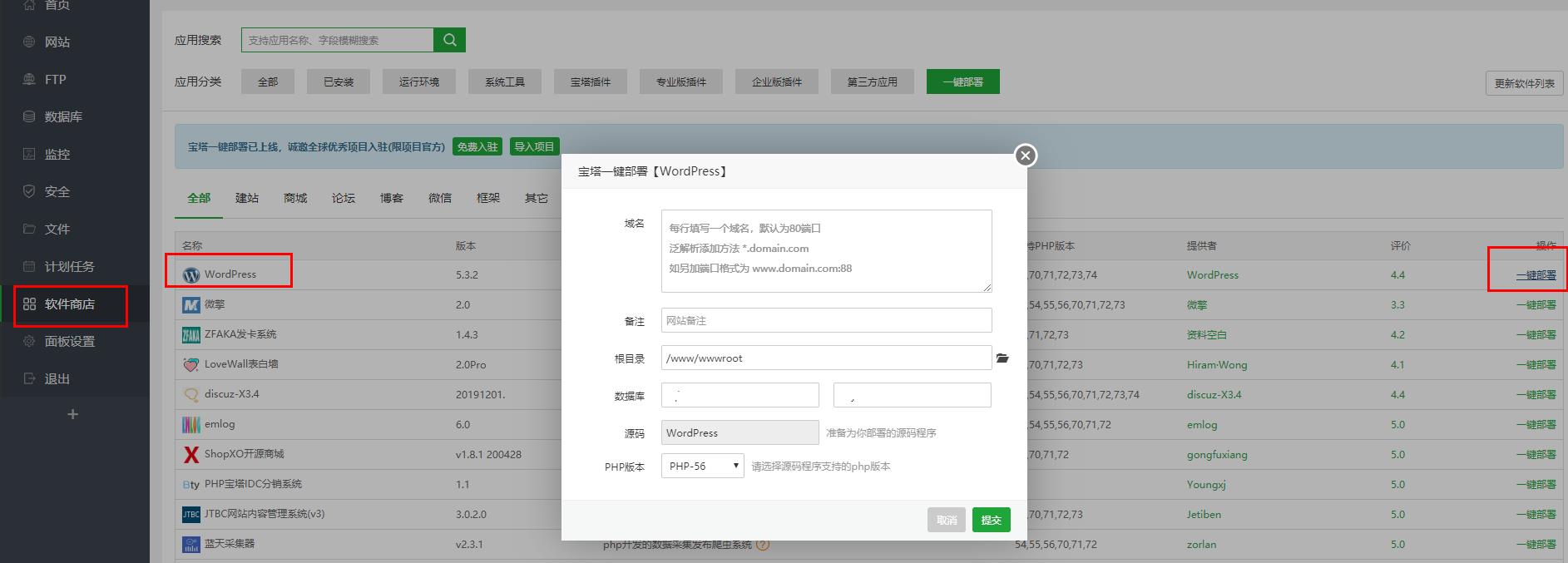The width and height of the screenshot is (1568, 563).
Task: Click the second 数据库 field
Action: [913, 395]
